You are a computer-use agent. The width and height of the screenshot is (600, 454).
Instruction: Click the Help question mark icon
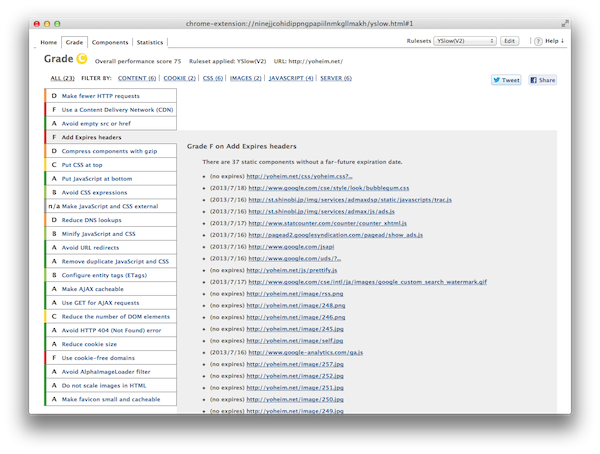pyautogui.click(x=538, y=41)
